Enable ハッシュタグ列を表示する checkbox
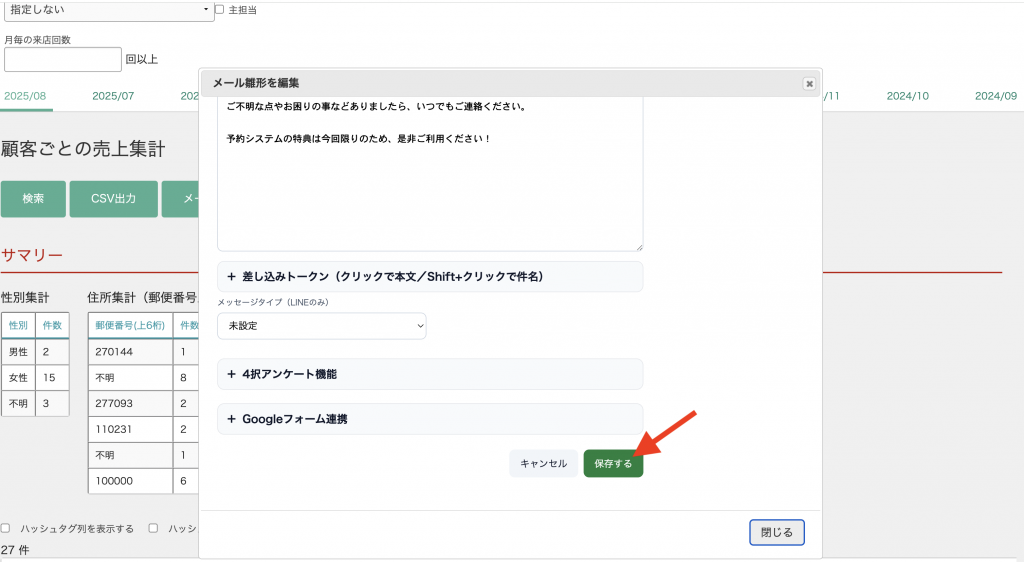This screenshot has width=1024, height=562. tap(6, 528)
